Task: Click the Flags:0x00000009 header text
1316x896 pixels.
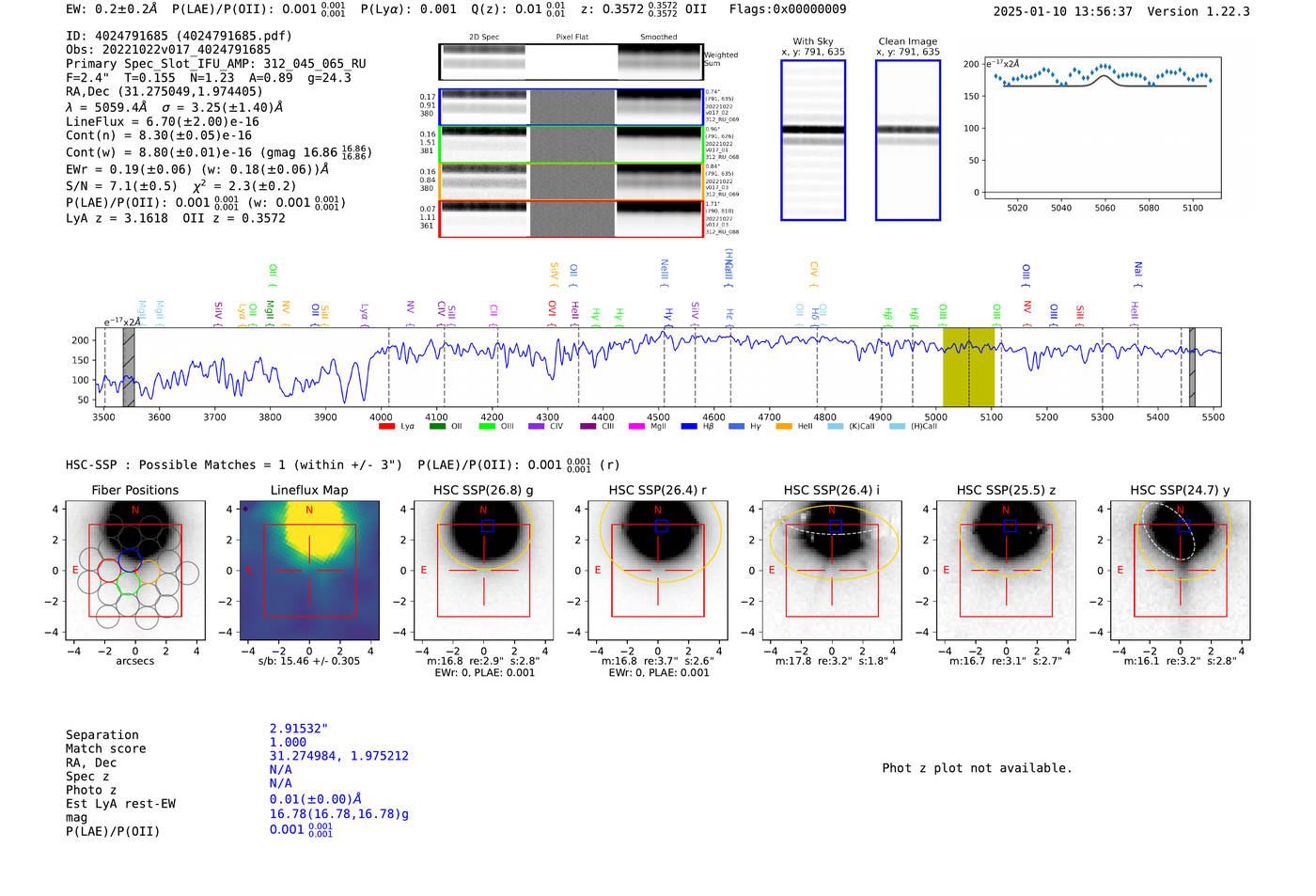Action: click(x=788, y=9)
